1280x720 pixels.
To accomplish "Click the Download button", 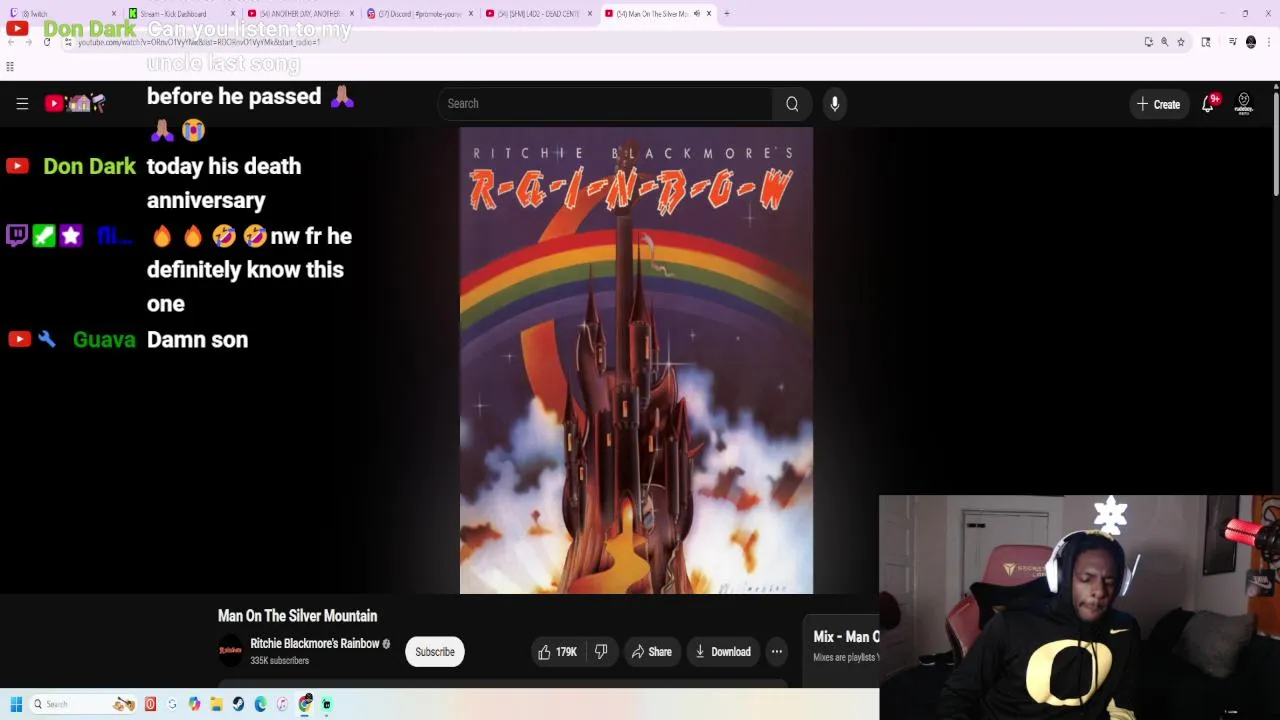I will coord(722,652).
